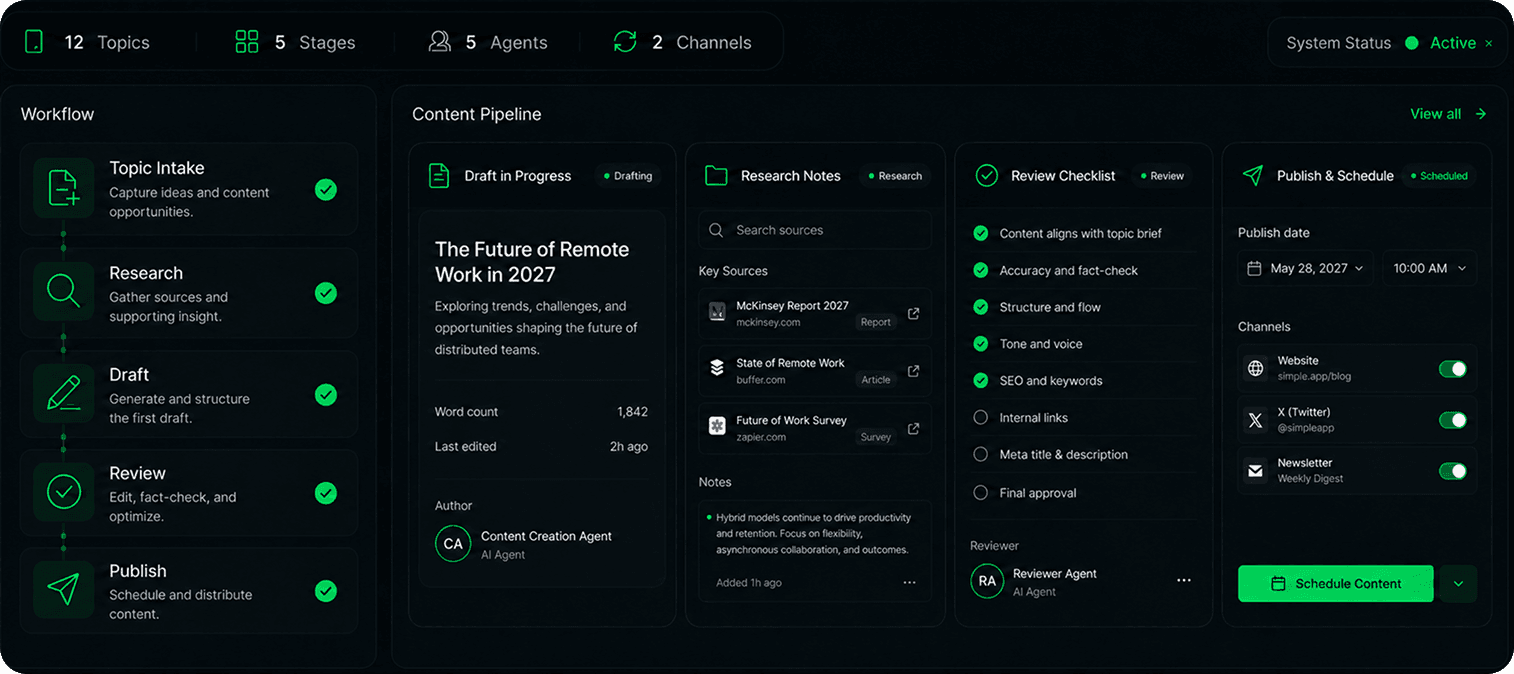
Task: Click the Review Checklist circle-check icon
Action: pyautogui.click(x=986, y=175)
